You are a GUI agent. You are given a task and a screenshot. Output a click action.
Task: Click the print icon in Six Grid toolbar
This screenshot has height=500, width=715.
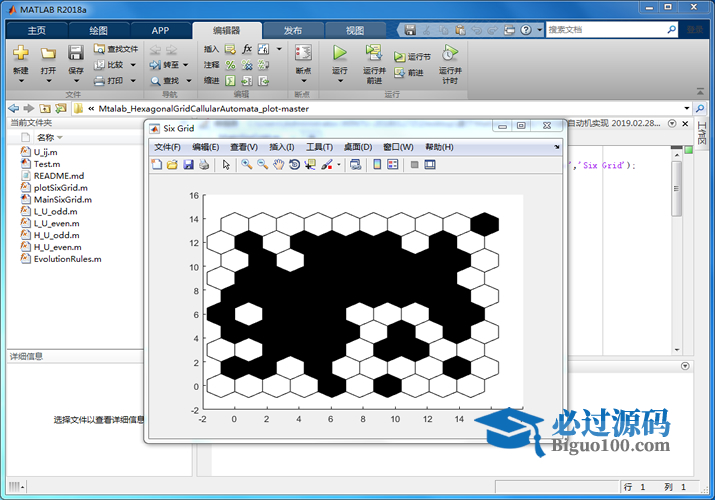(204, 164)
